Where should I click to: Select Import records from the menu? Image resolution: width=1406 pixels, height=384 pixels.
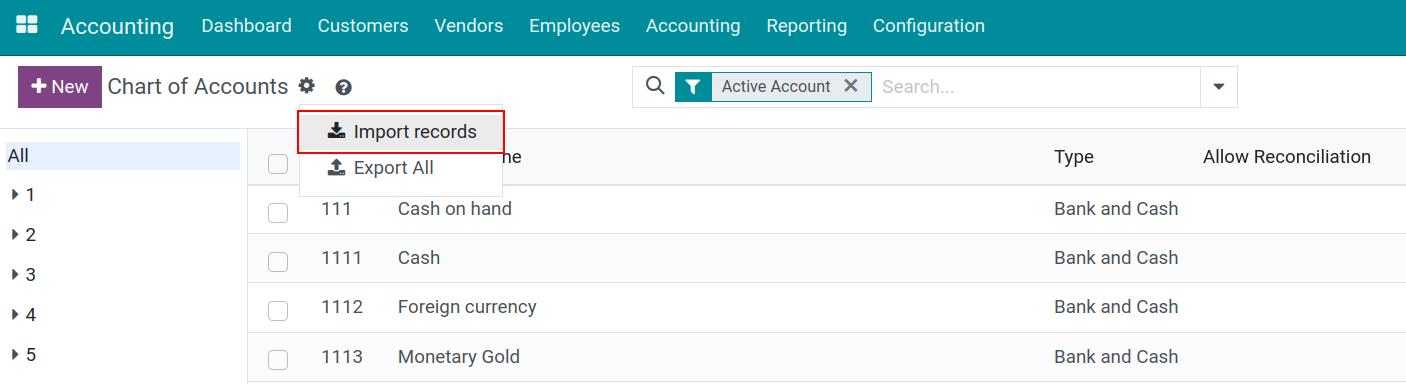pos(402,131)
